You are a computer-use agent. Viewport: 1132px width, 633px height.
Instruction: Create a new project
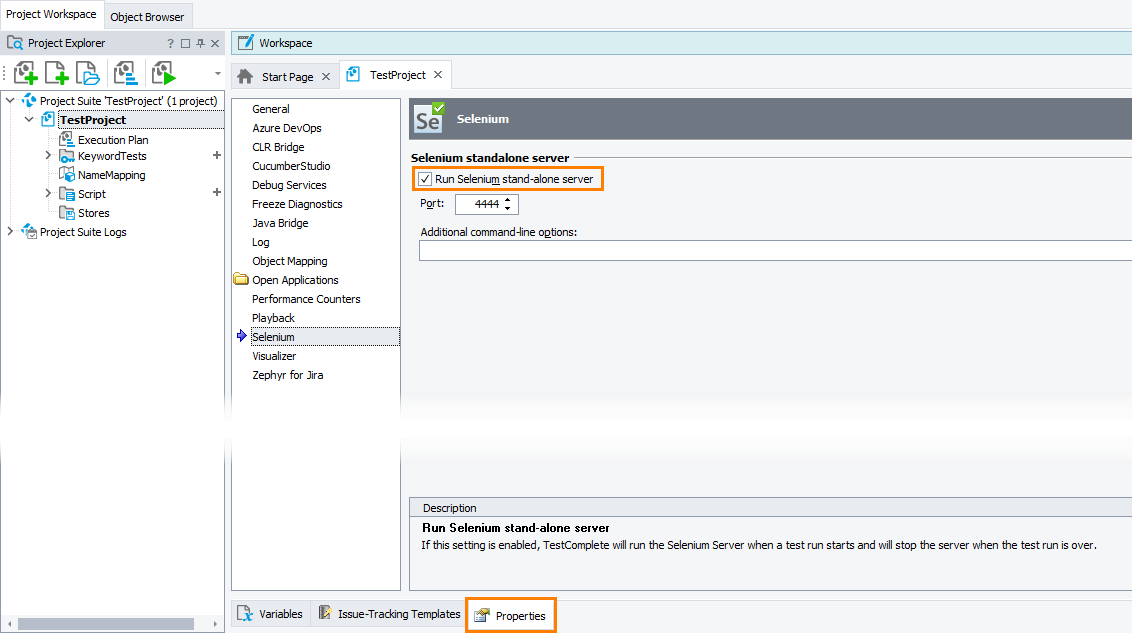coord(57,72)
